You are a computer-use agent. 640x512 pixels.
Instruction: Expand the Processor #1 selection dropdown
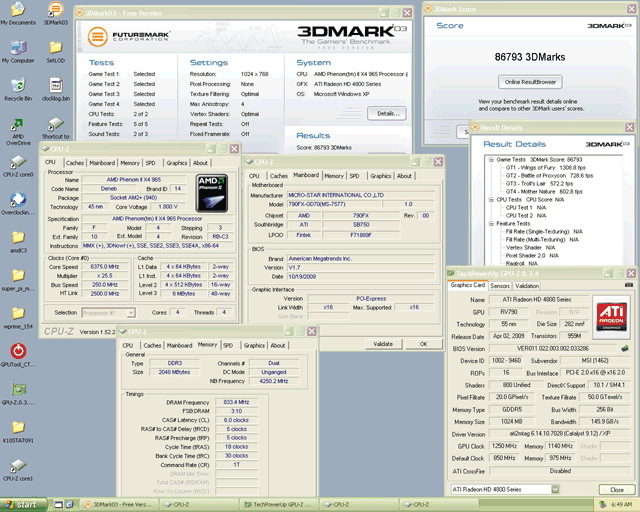tap(133, 312)
